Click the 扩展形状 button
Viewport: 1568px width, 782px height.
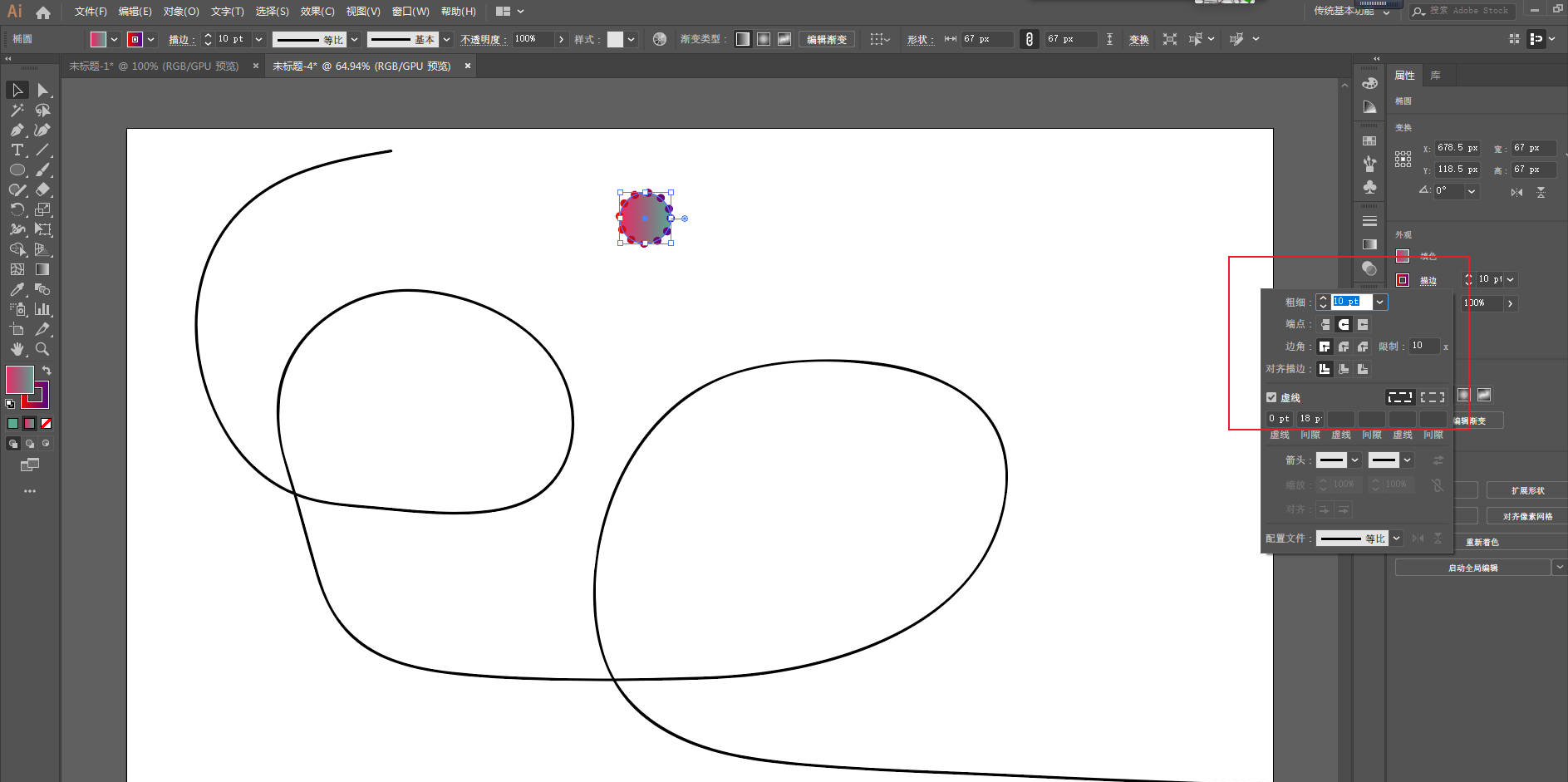click(x=1527, y=490)
